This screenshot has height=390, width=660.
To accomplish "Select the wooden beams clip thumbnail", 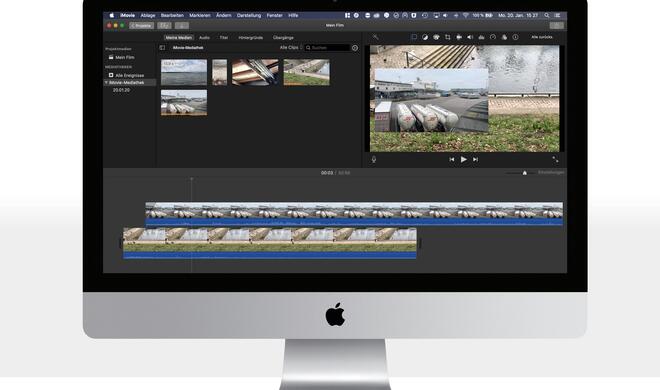I will click(x=255, y=72).
